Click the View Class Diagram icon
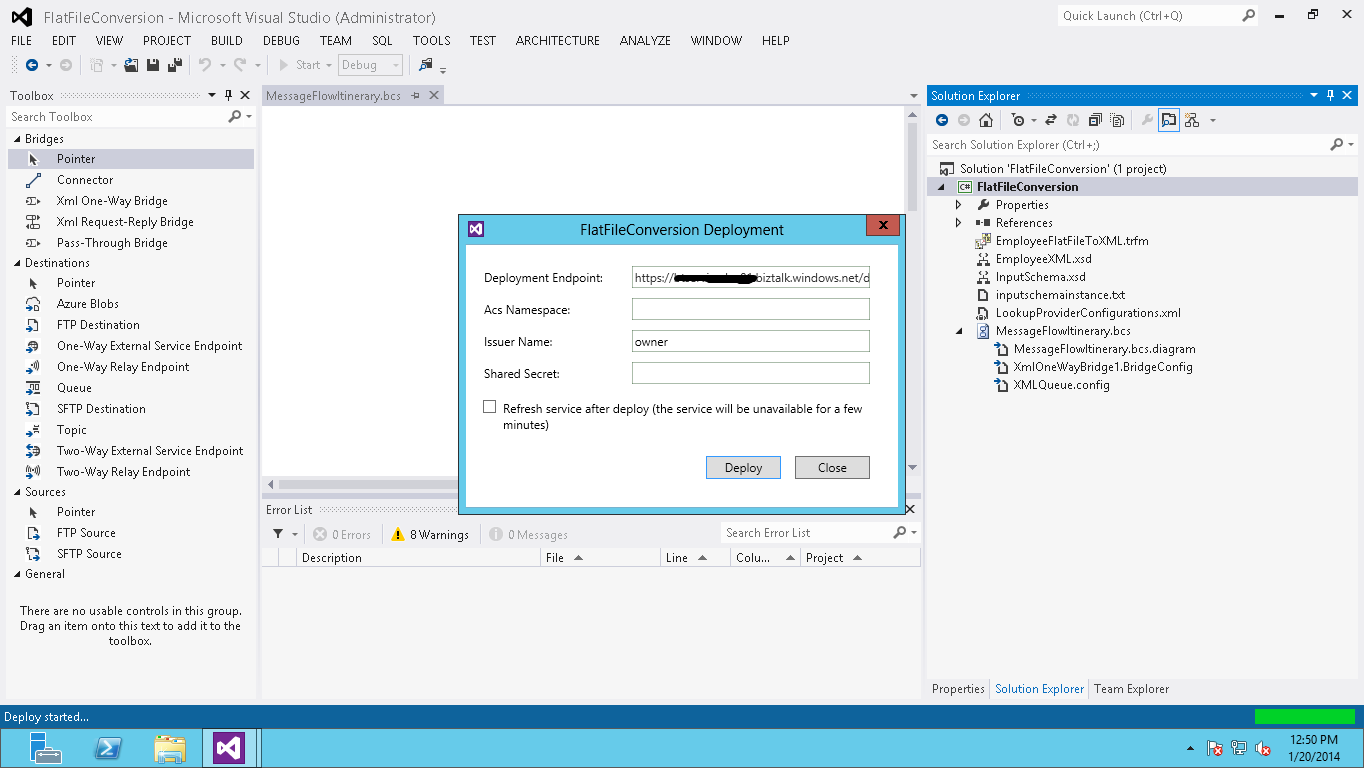This screenshot has height=768, width=1364. 1191,120
